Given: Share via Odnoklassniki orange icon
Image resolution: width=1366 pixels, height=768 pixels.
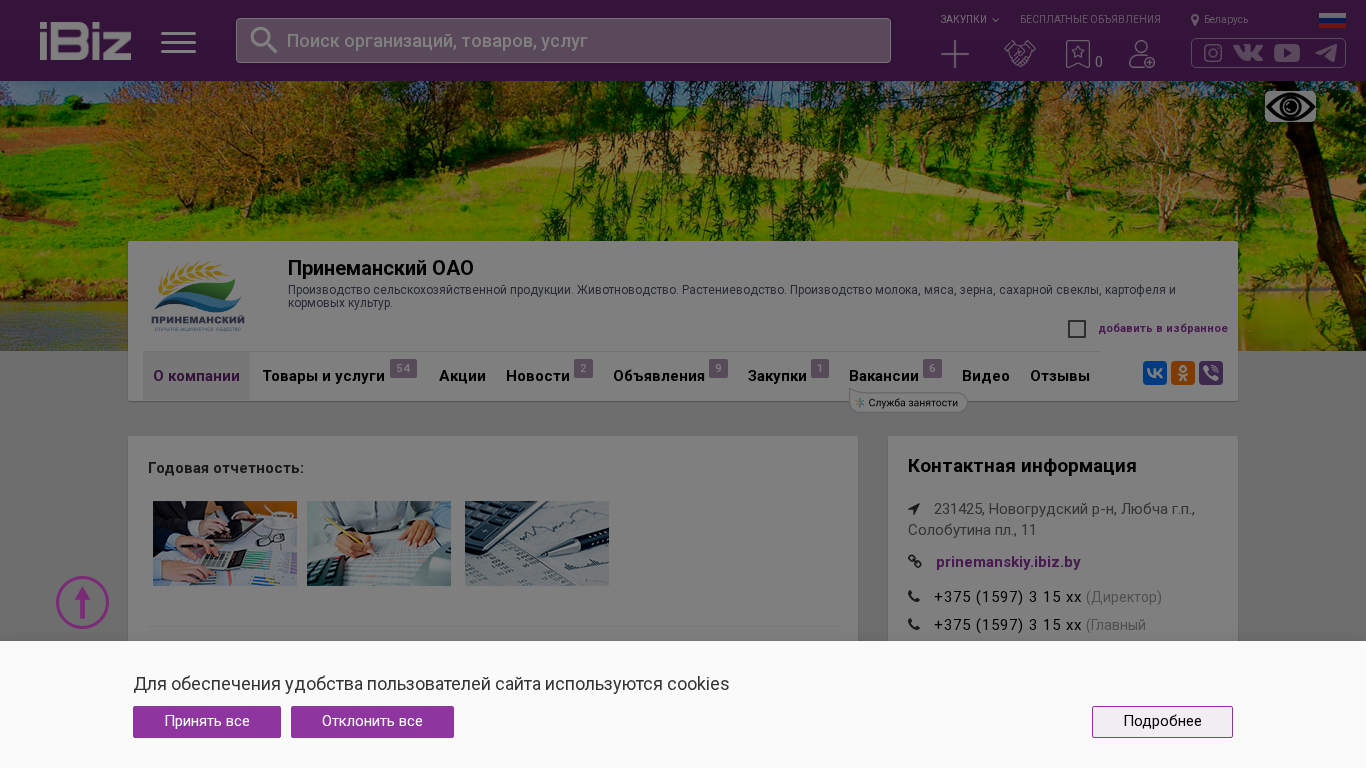Looking at the screenshot, I should tap(1183, 373).
